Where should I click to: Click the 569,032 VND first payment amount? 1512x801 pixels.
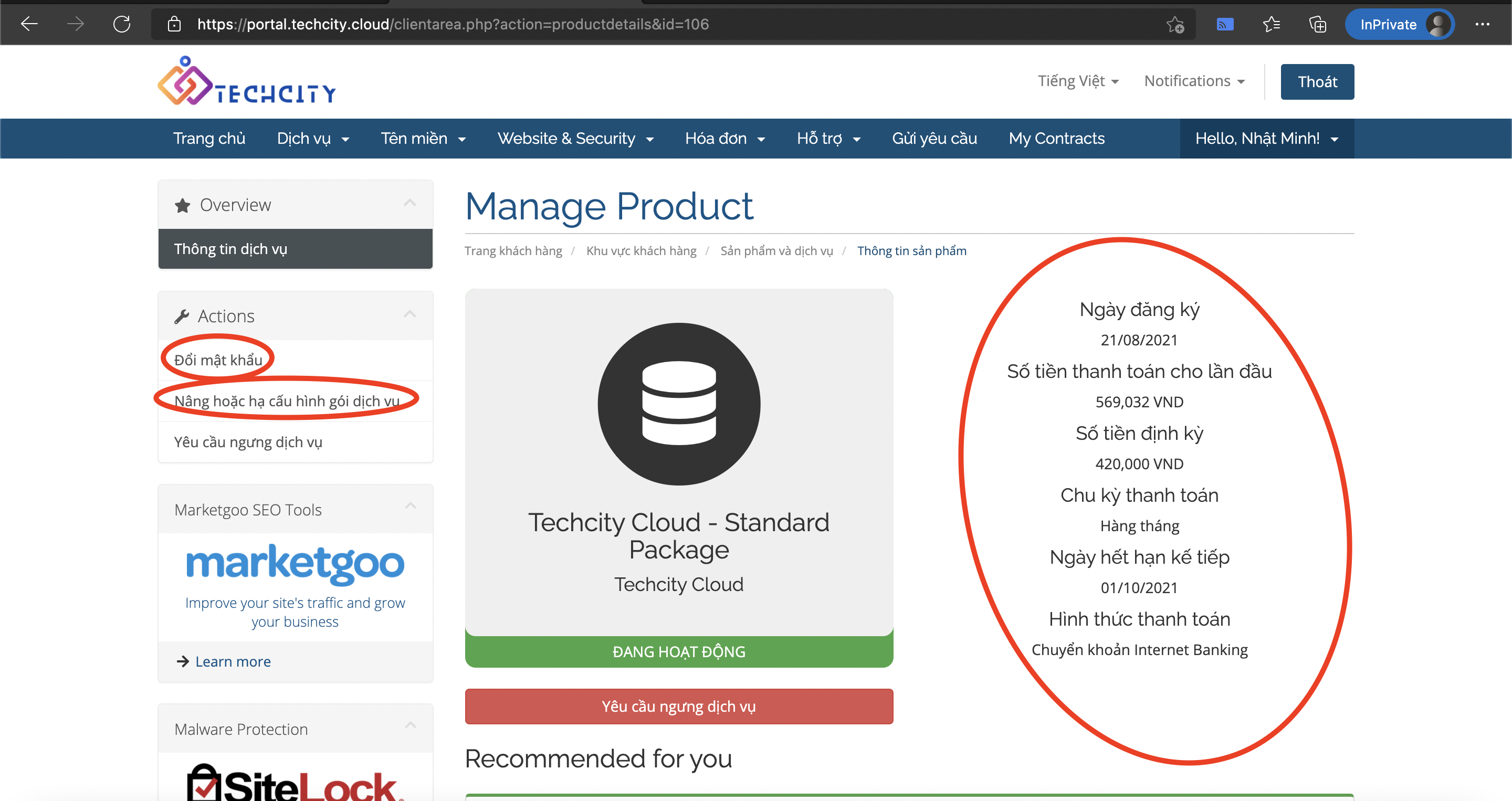1139,402
